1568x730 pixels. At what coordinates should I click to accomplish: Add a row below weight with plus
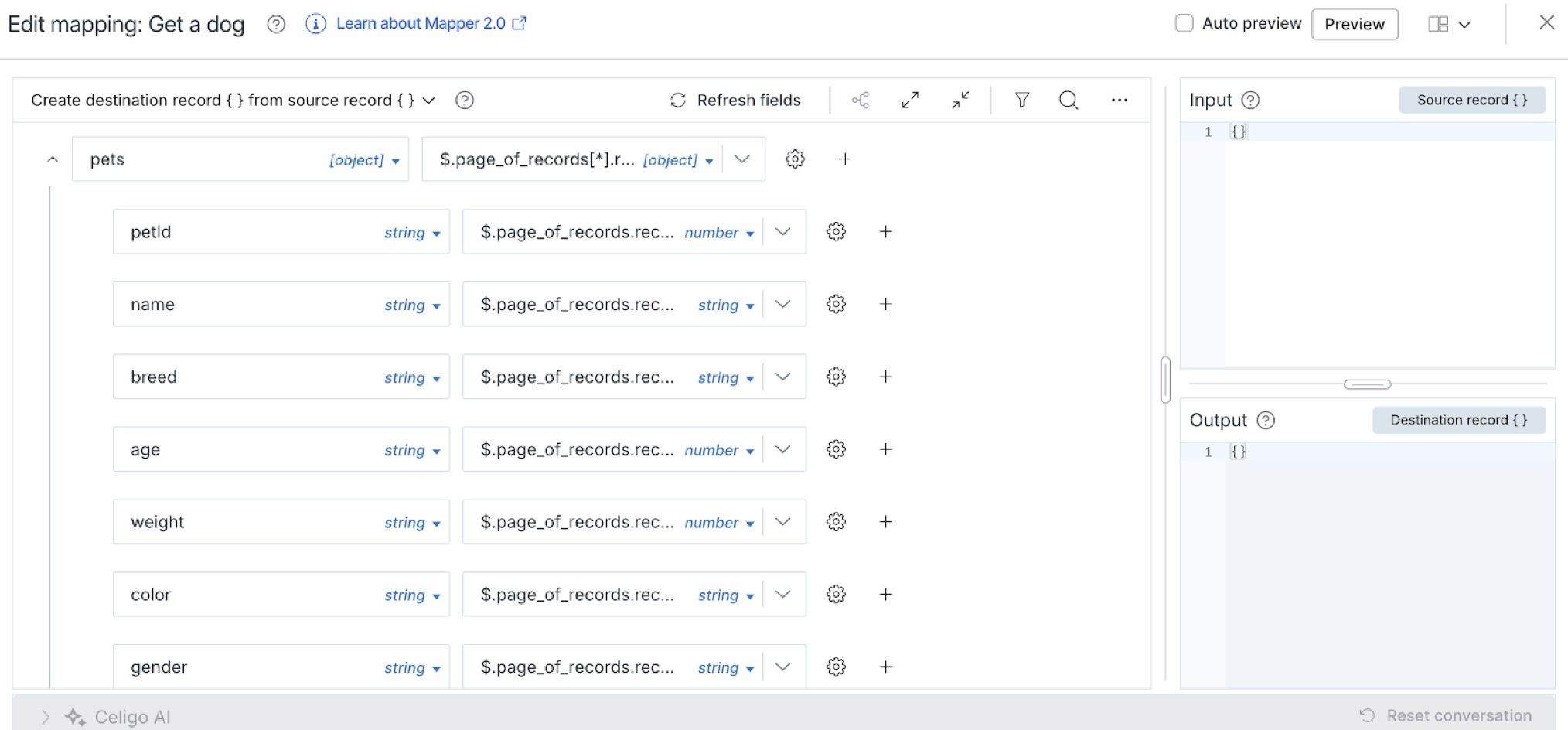click(886, 522)
